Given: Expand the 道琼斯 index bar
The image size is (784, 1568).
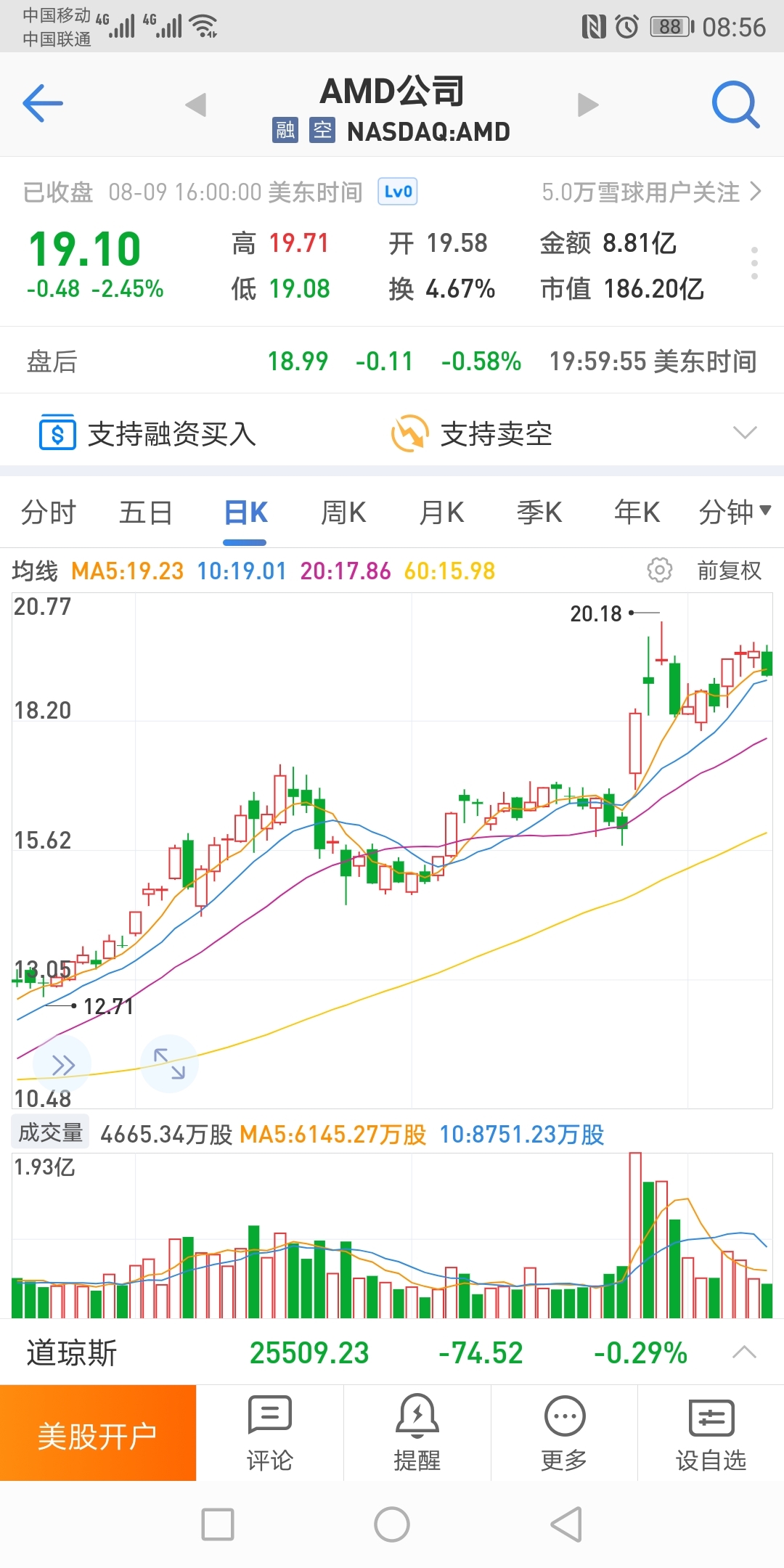Looking at the screenshot, I should tap(744, 1352).
